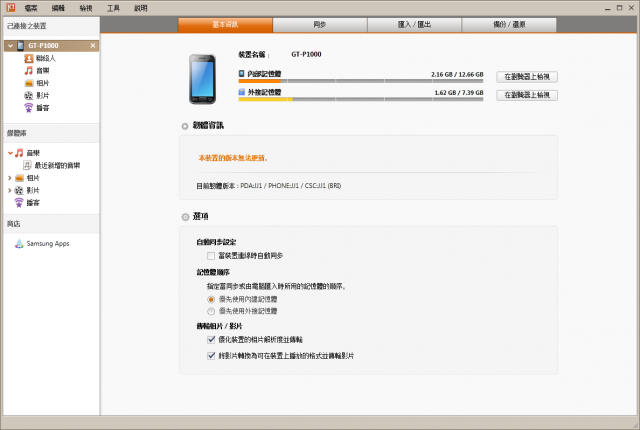Image resolution: width=640 pixels, height=430 pixels.
Task: Disconnect GT-P1000 using its X button
Action: click(x=93, y=46)
